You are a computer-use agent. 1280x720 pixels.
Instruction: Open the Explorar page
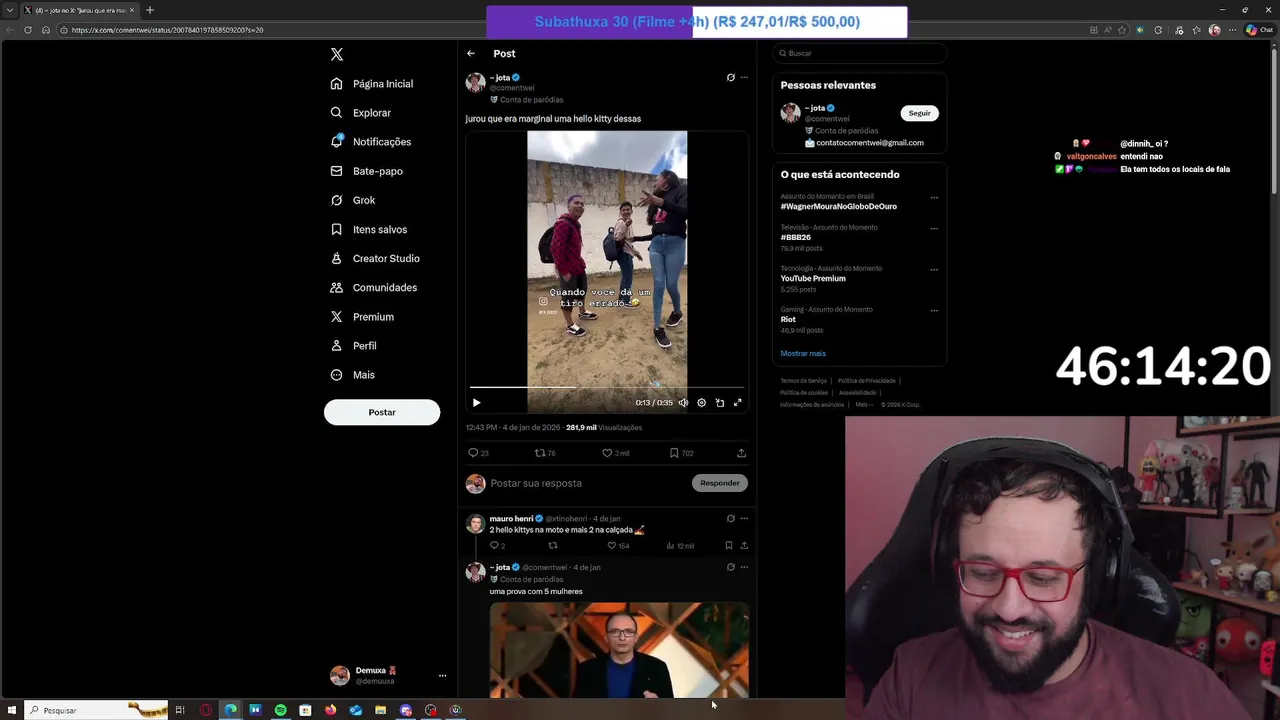[361, 113]
